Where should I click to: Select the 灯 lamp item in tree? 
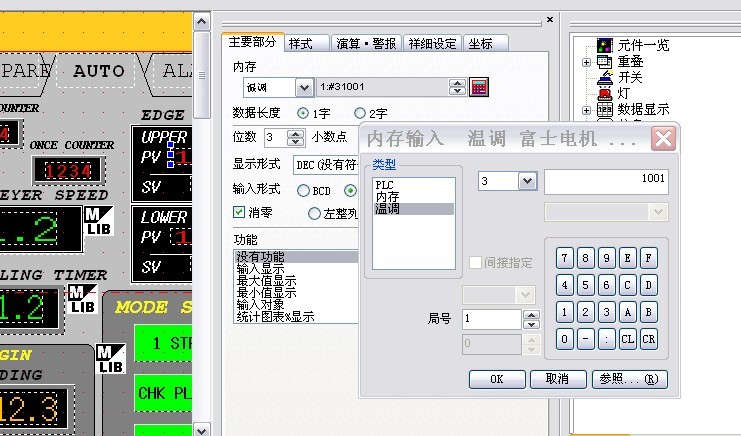click(623, 93)
